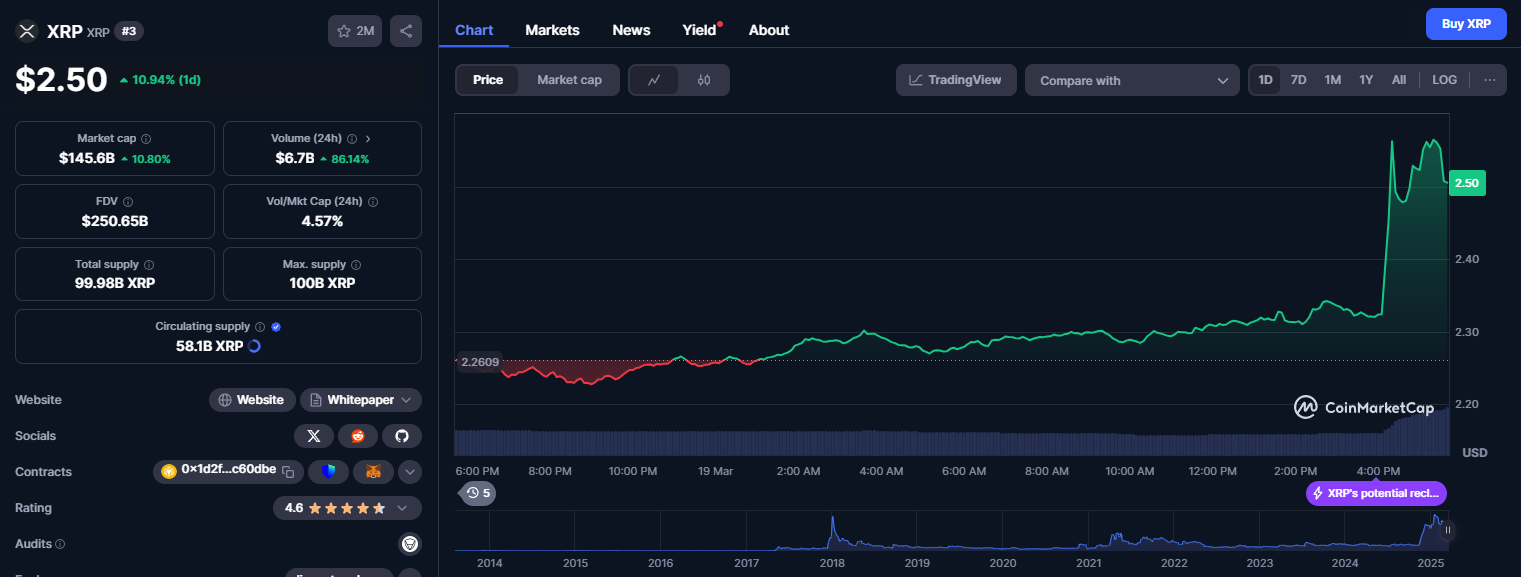
Task: Add XRP to watchlist with star button
Action: tap(354, 31)
